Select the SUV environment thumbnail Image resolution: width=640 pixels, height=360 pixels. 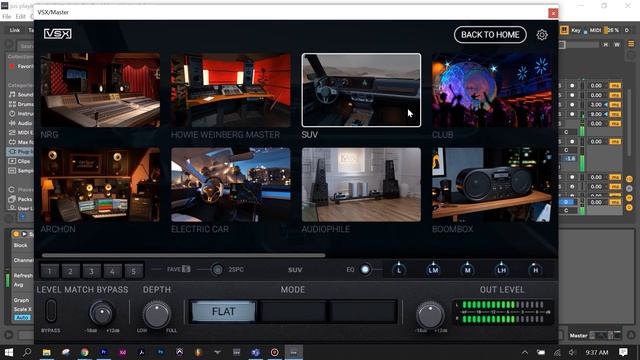(361, 90)
